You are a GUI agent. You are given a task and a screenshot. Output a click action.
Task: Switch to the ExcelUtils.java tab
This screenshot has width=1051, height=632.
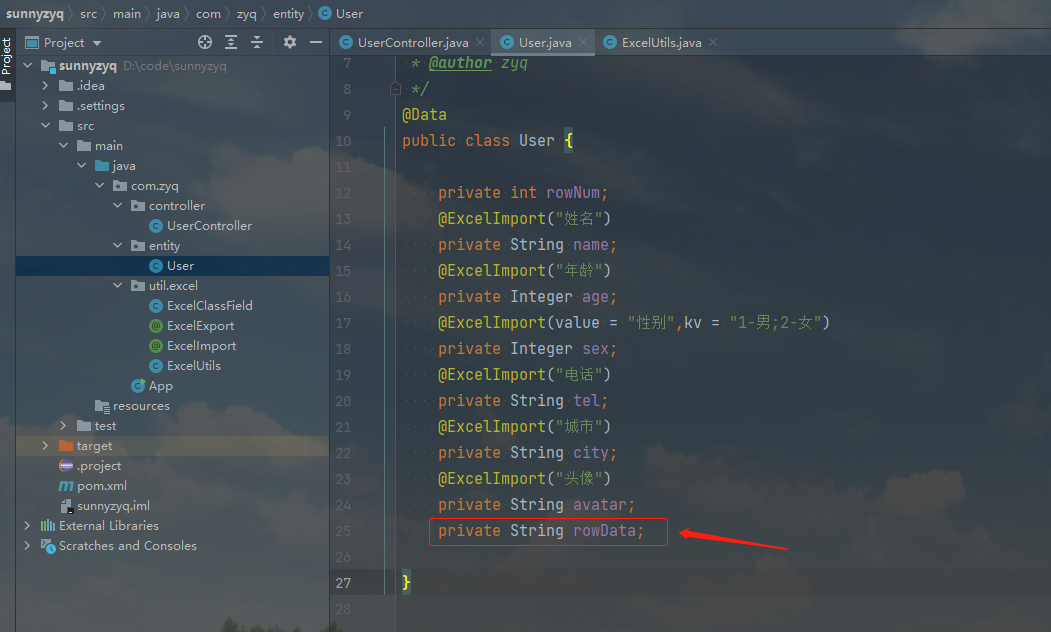coord(660,43)
